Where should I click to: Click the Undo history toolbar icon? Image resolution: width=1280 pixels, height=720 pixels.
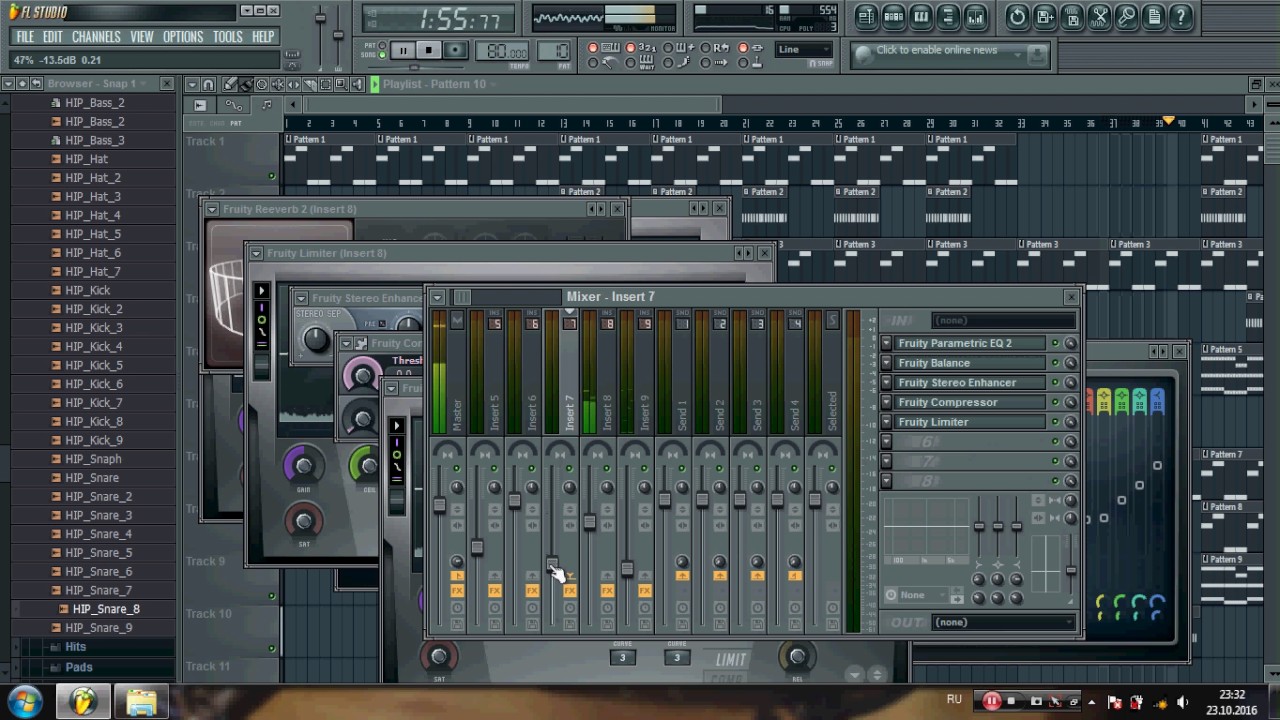tap(1017, 17)
